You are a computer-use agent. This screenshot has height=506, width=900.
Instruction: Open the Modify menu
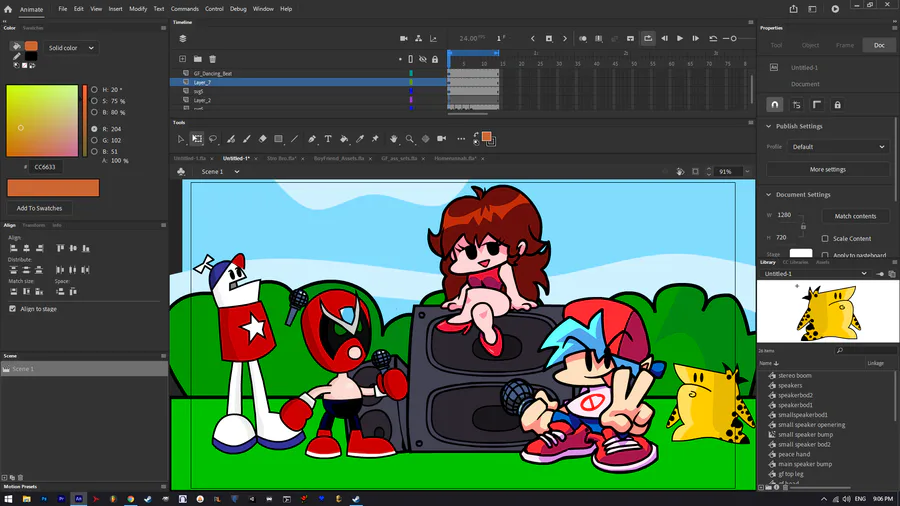coord(138,9)
